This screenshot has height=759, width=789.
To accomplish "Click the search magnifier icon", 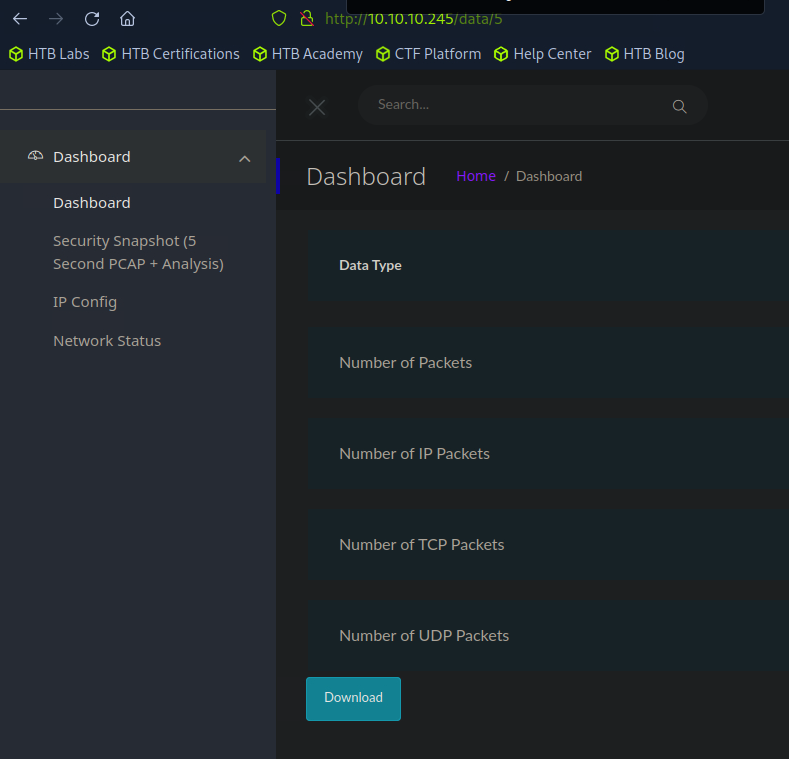I will 679,106.
